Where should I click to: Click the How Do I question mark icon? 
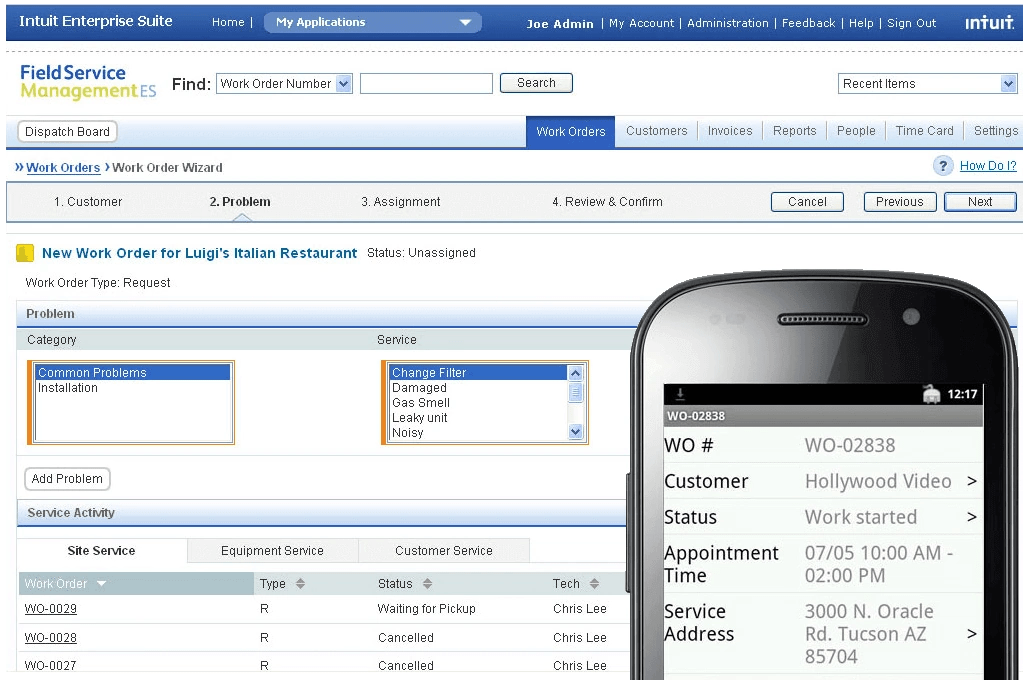pyautogui.click(x=942, y=166)
